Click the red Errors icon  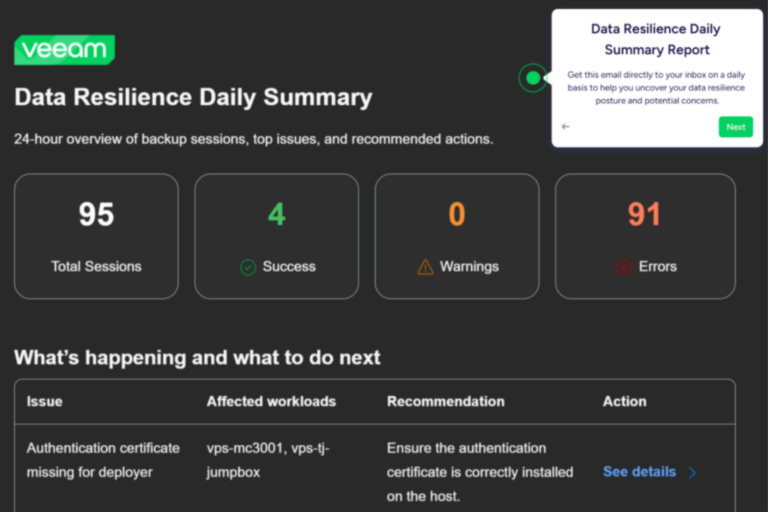[623, 267]
